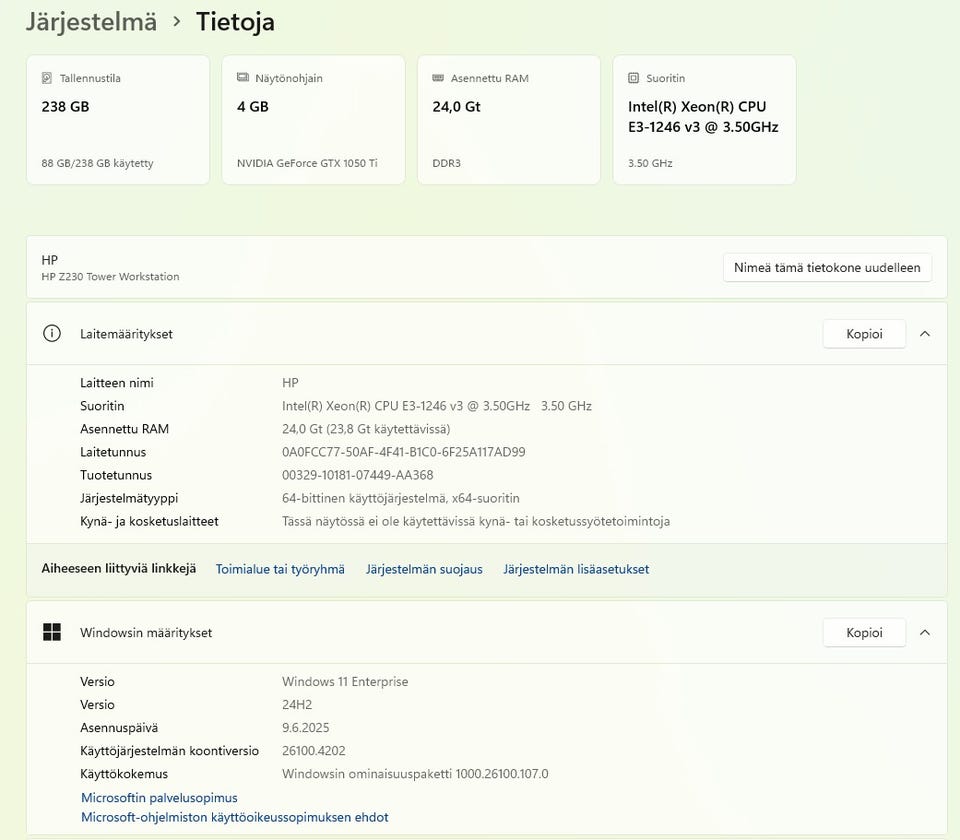
Task: Click 24,0 Gt (23,8 Gt käytettävissä) value
Action: tap(366, 429)
